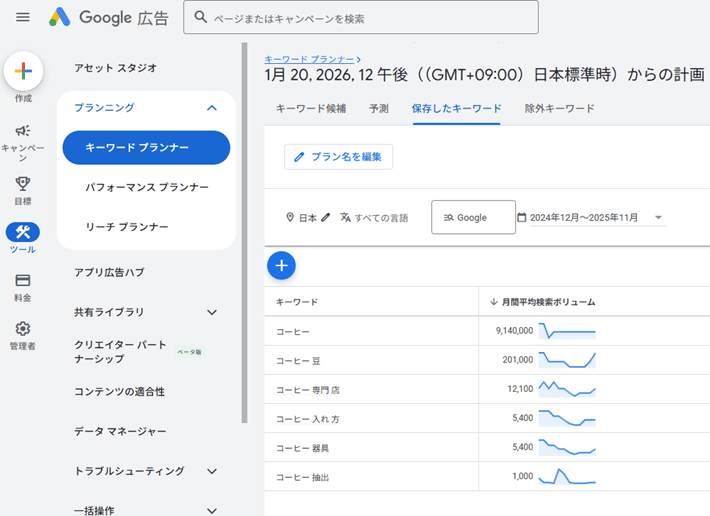
Task: Select コーヒー 器具 keyword row
Action: [487, 447]
